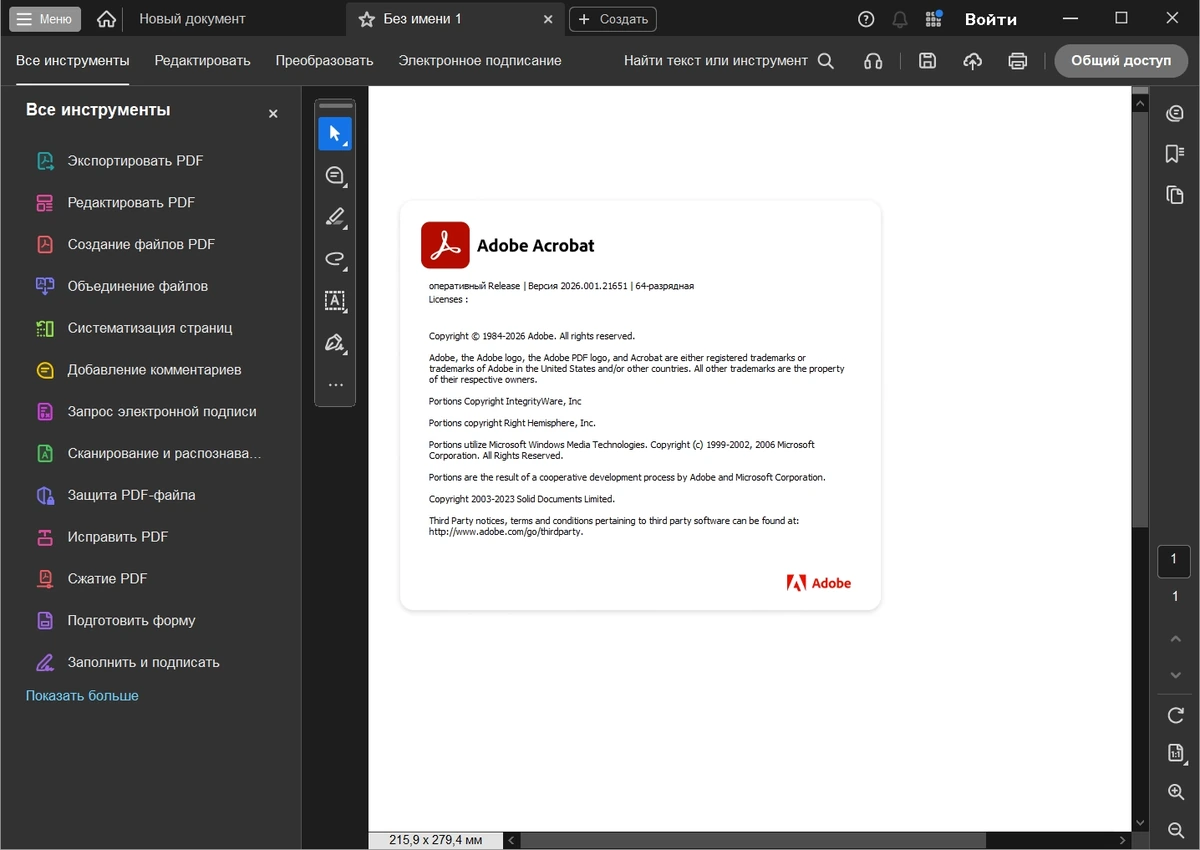Click vertical scrollbar down arrow
1200x850 pixels.
tap(1140, 823)
